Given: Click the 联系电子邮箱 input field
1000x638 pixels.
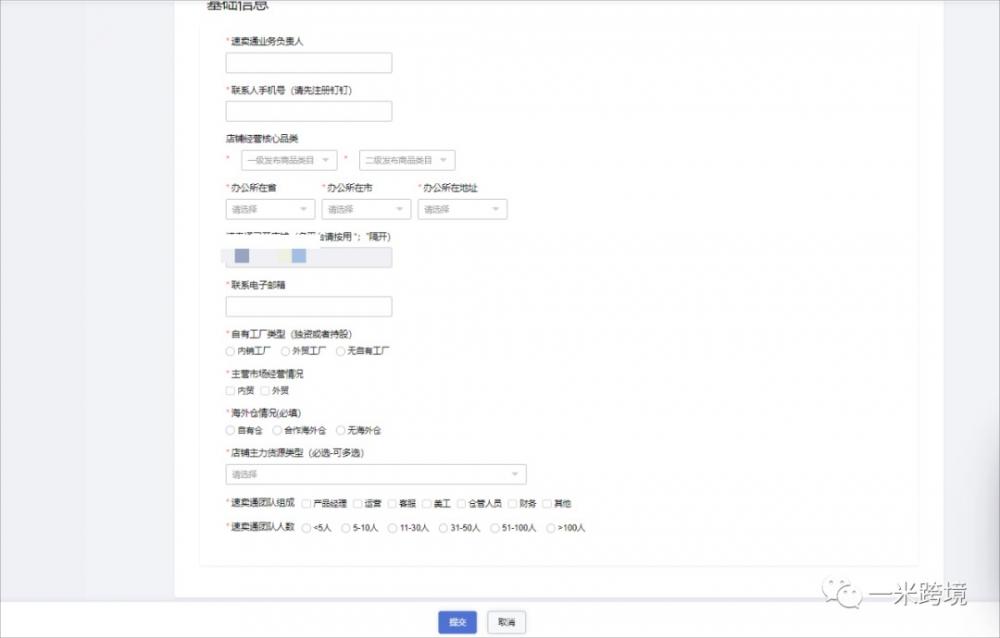Looking at the screenshot, I should (308, 307).
